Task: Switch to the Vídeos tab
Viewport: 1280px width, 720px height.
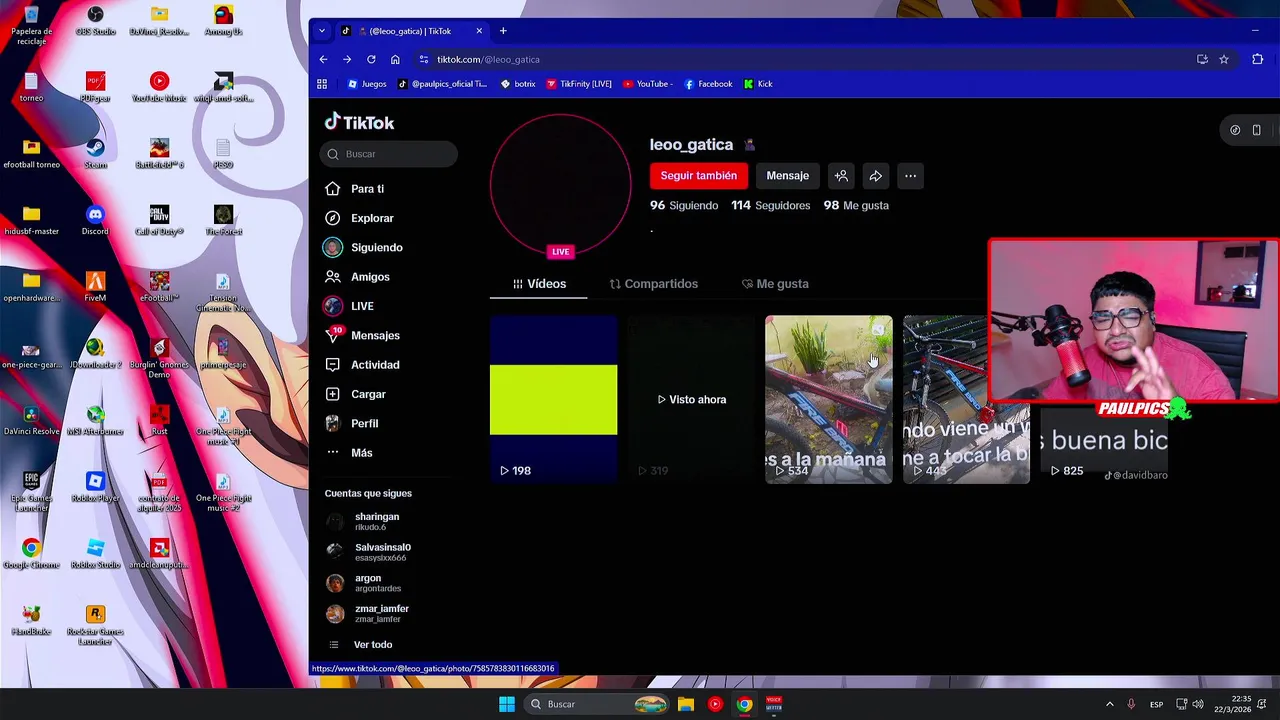Action: [x=539, y=284]
